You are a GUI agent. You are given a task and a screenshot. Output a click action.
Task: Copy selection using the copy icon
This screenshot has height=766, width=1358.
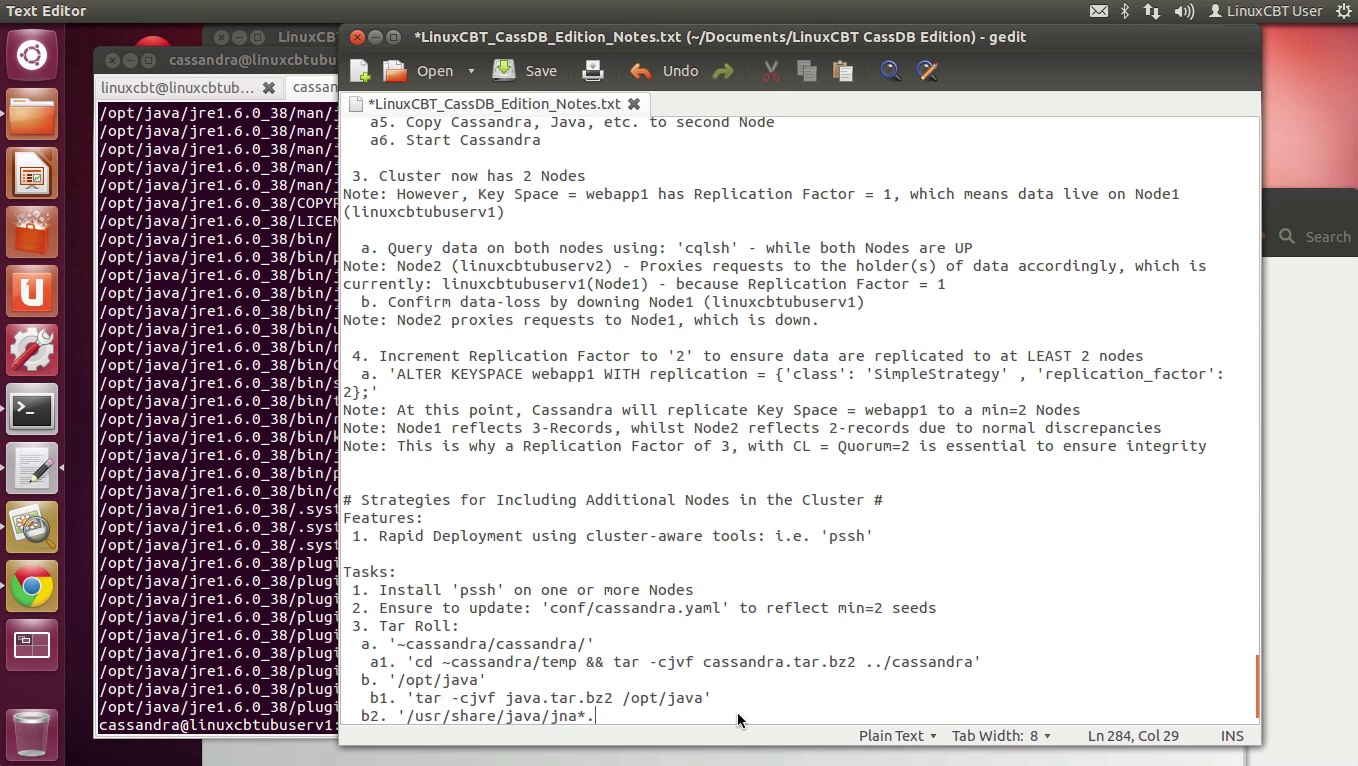pyautogui.click(x=807, y=71)
